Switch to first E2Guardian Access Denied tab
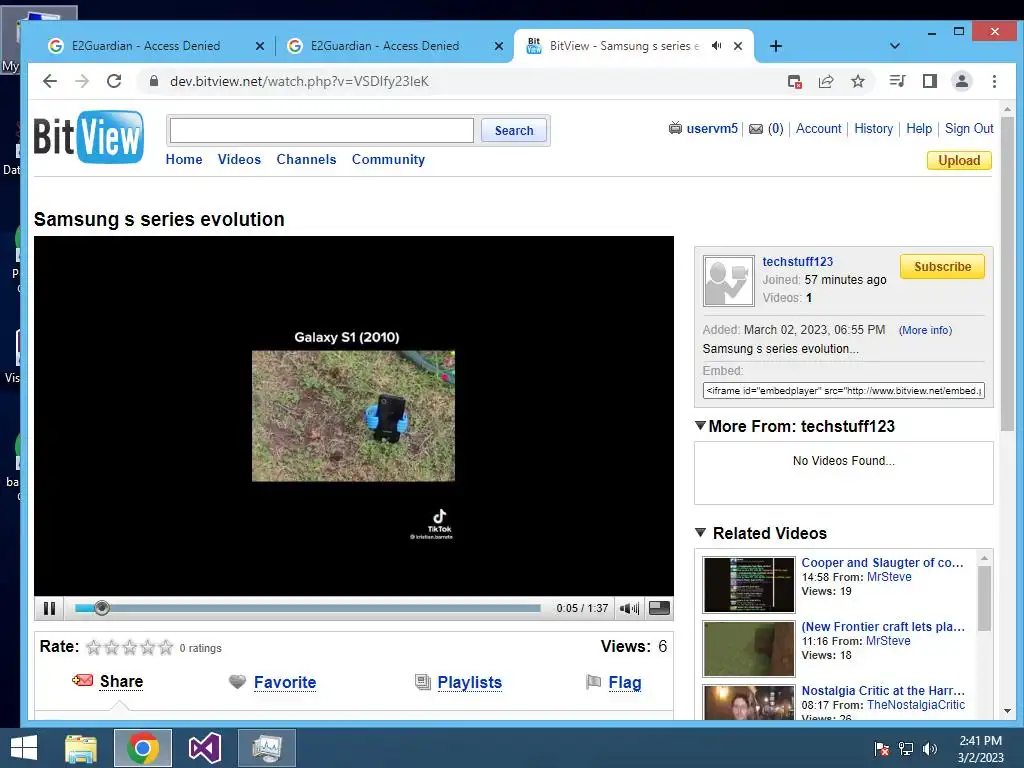The width and height of the screenshot is (1024, 768). coord(147,46)
